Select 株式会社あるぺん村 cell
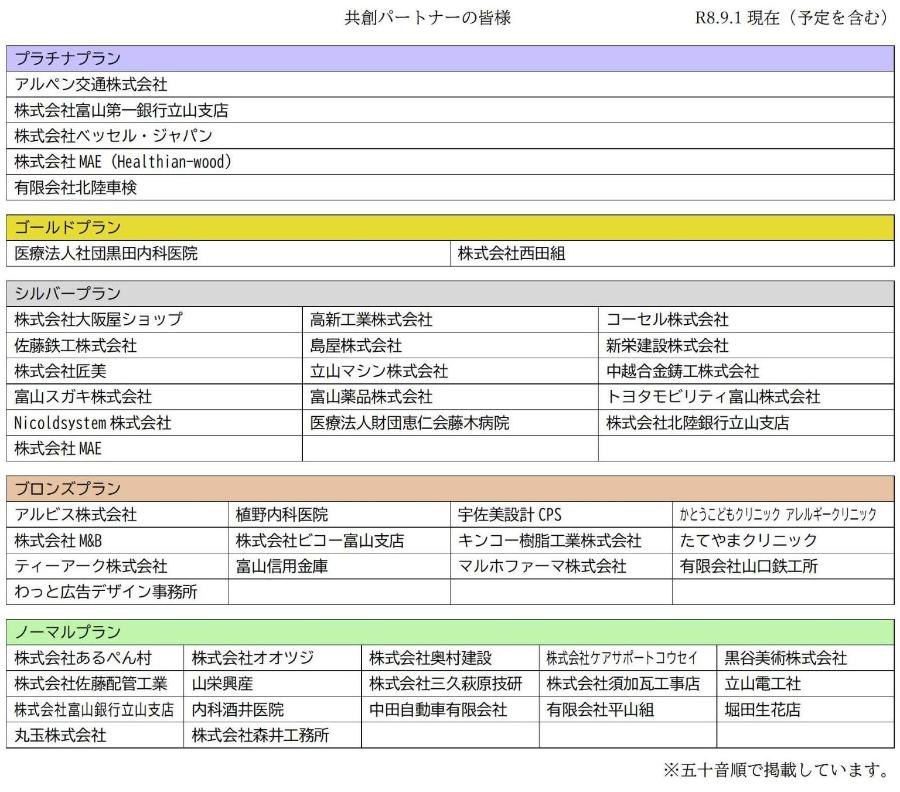 [95, 658]
